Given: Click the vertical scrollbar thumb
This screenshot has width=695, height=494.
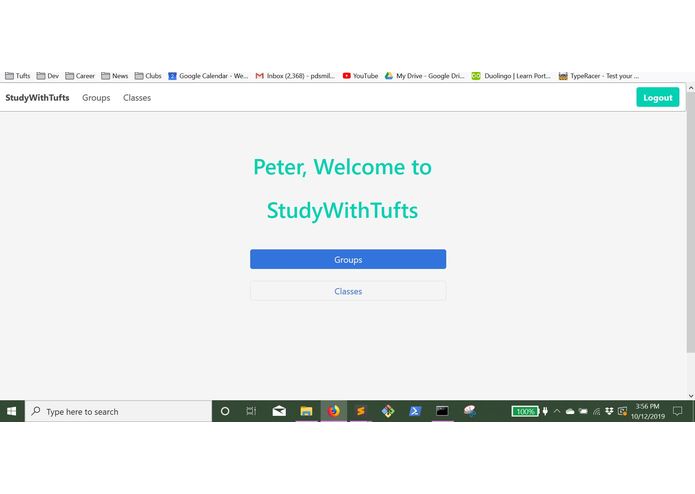Looking at the screenshot, I should [x=691, y=222].
